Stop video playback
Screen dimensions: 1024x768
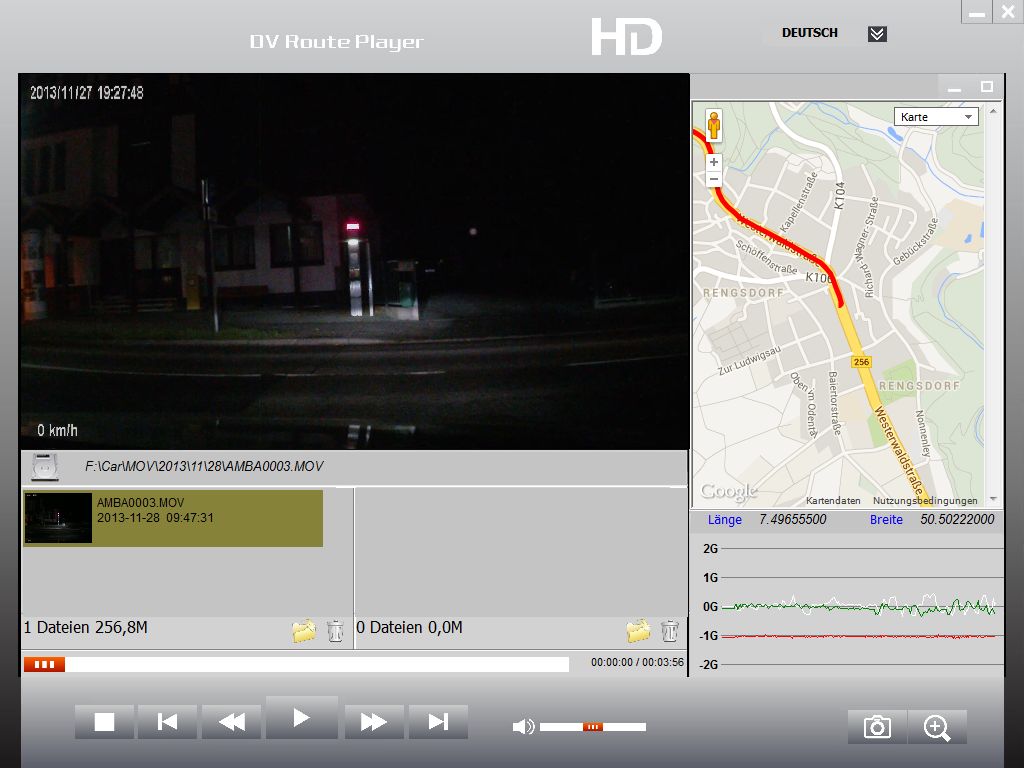(x=105, y=722)
